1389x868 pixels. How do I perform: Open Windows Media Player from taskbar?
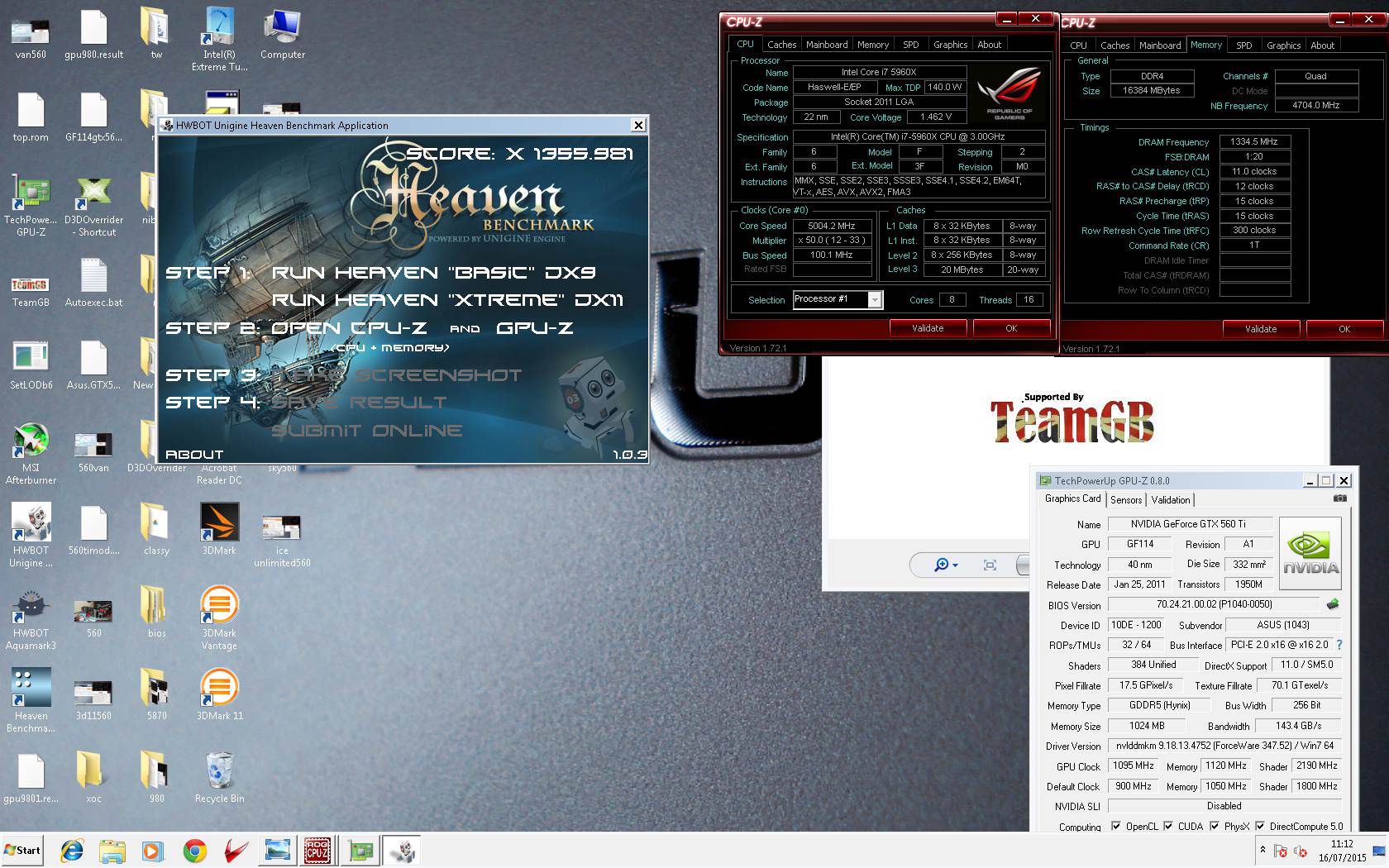pyautogui.click(x=153, y=850)
